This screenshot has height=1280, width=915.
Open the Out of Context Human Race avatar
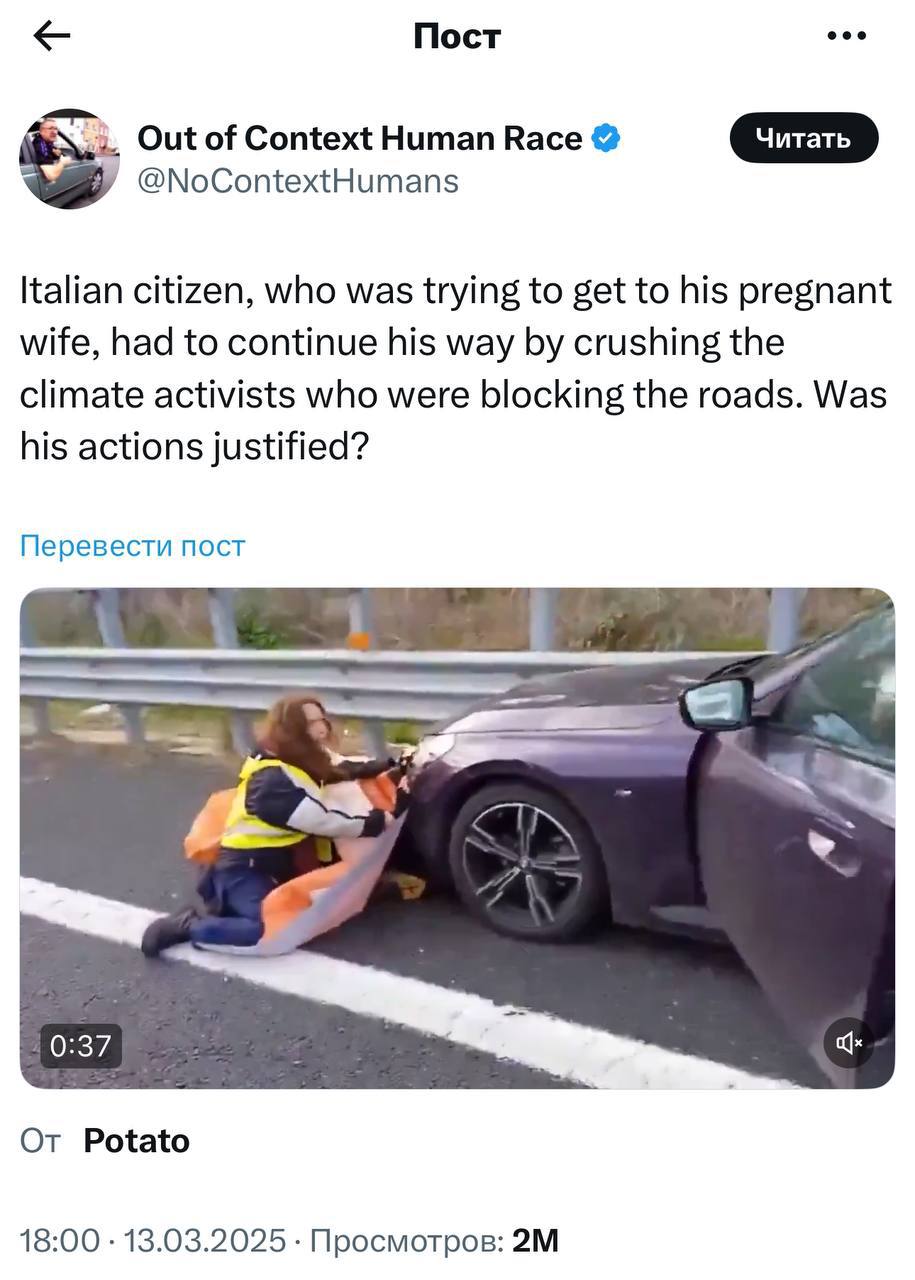69,158
